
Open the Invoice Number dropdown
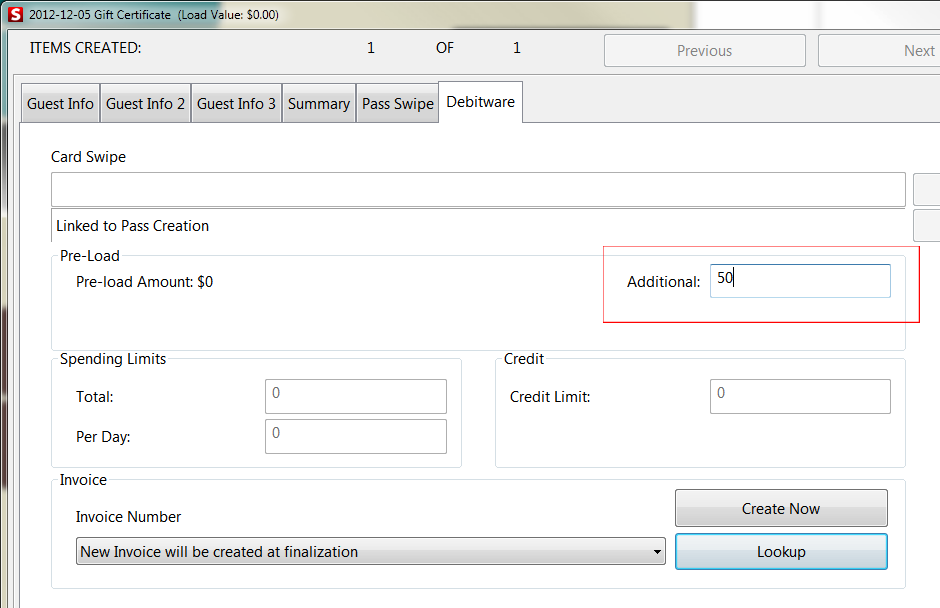coord(370,551)
